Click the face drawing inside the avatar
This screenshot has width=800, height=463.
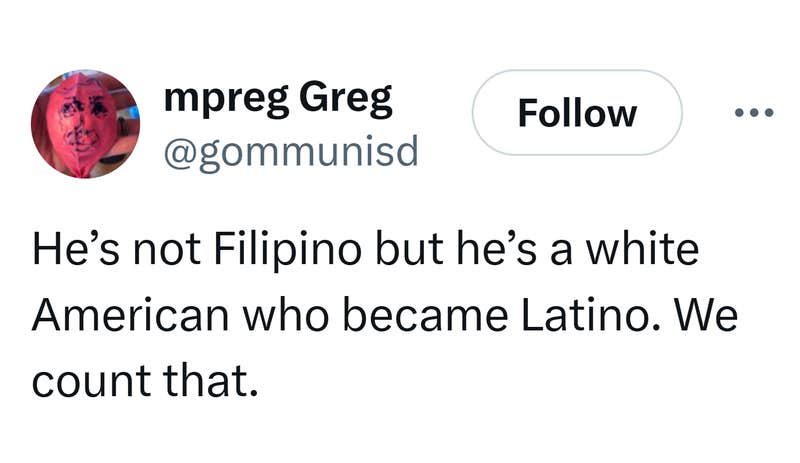(x=85, y=125)
